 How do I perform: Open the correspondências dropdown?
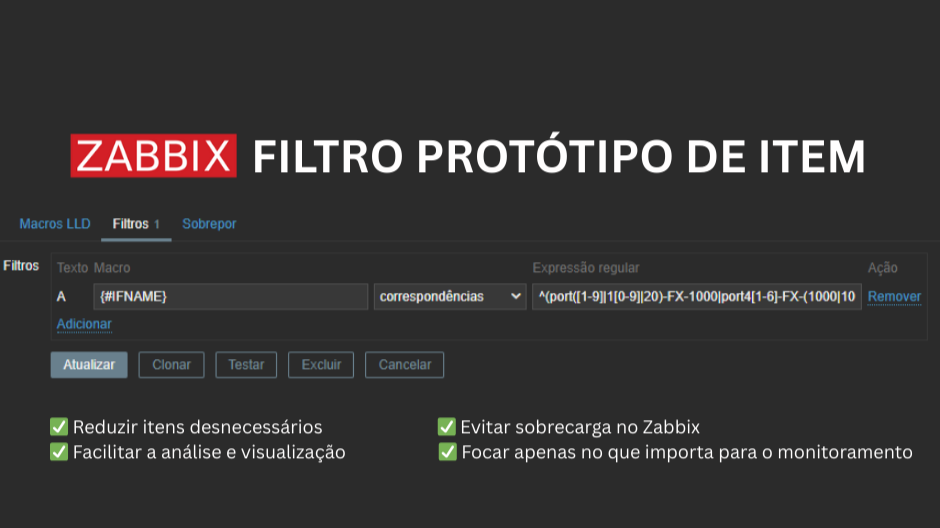coord(450,297)
